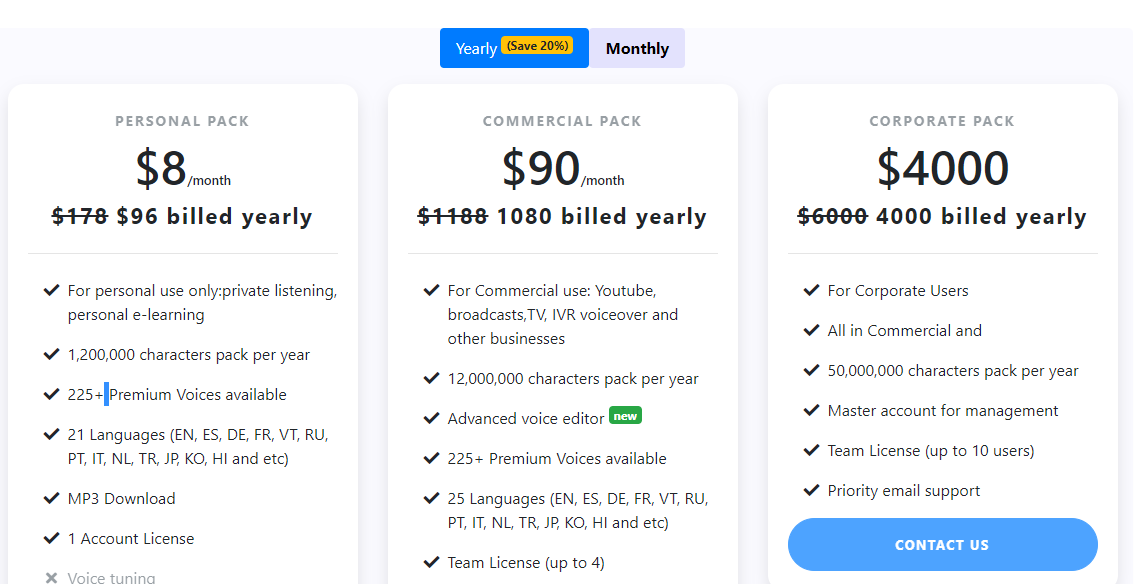Click checkmark beside Advanced voice editor
The image size is (1134, 584).
coord(432,418)
